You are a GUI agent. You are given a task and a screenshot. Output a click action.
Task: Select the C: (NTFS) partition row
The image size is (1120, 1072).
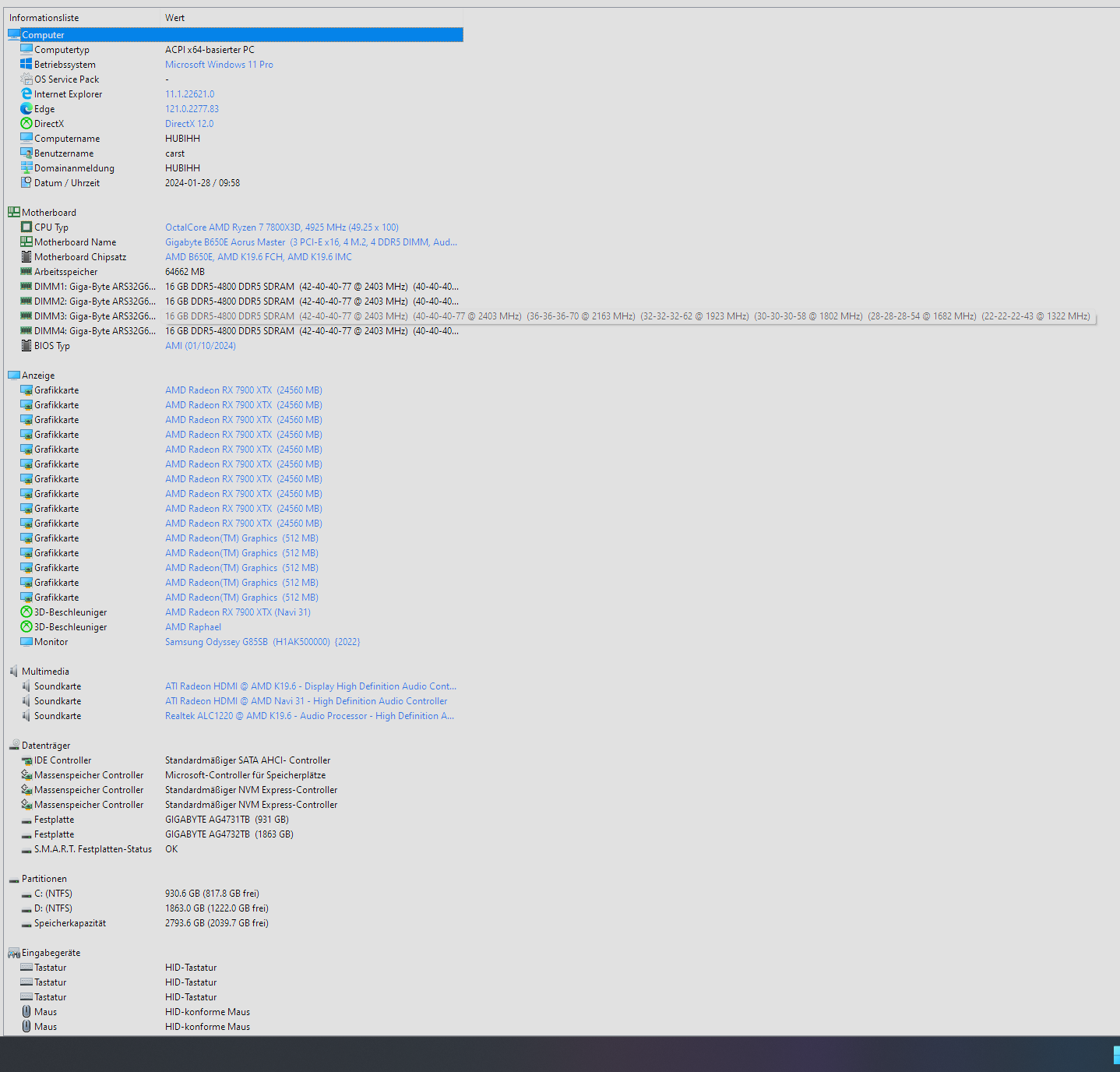click(234, 894)
